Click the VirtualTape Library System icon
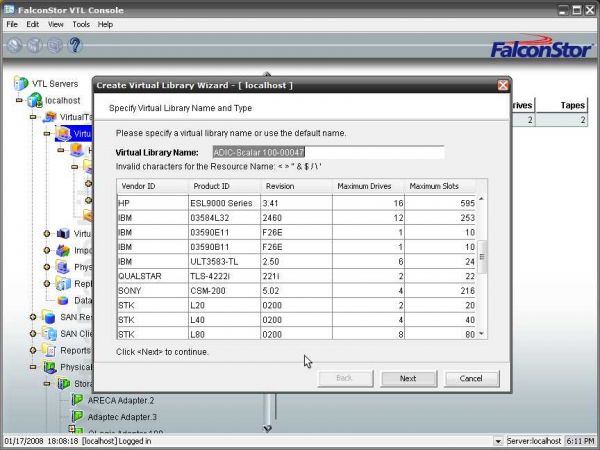 pyautogui.click(x=50, y=117)
